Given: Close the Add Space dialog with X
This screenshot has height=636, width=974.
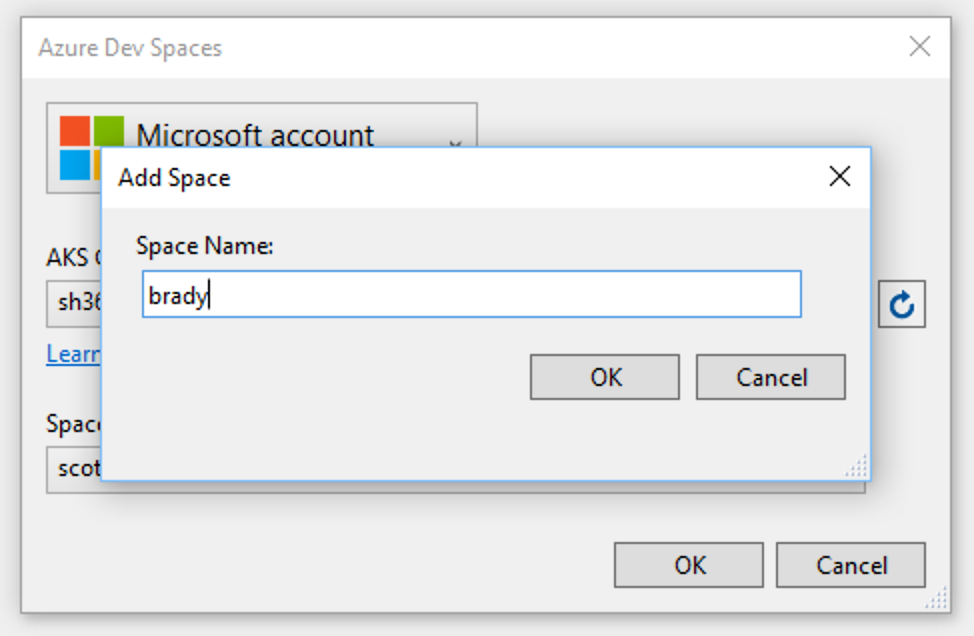Looking at the screenshot, I should coord(840,176).
